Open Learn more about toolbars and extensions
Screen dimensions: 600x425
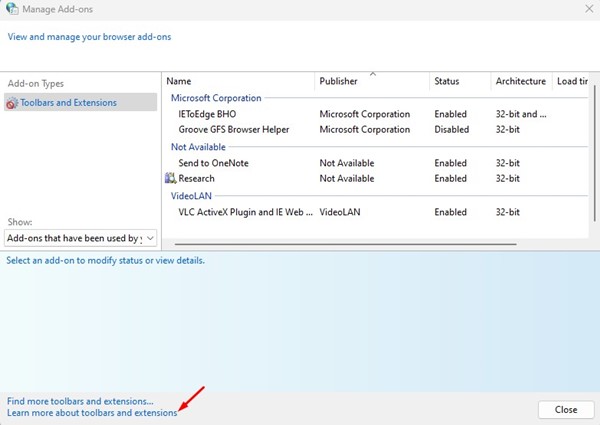point(91,412)
